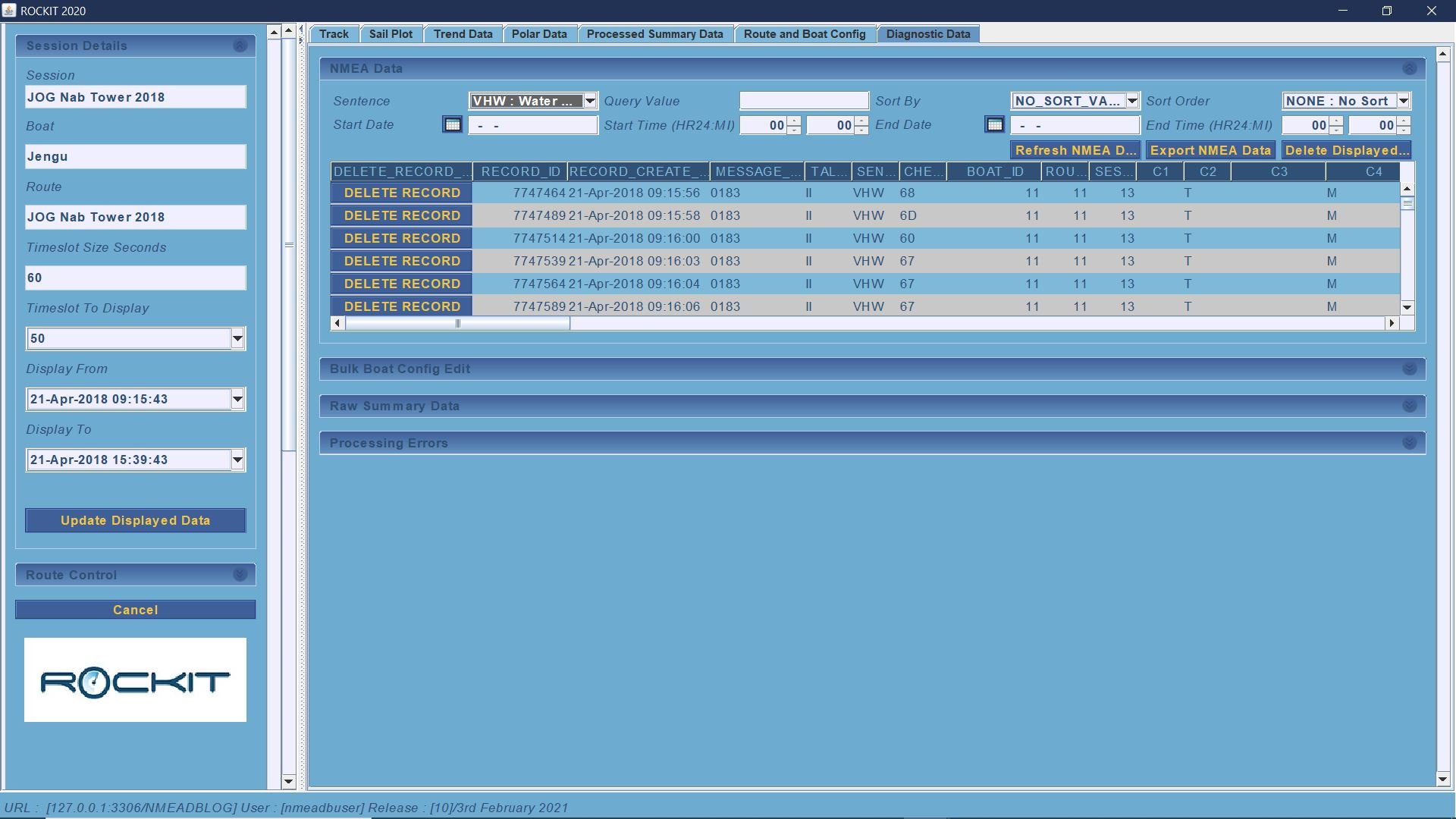Open the Sentence dropdown

point(590,101)
